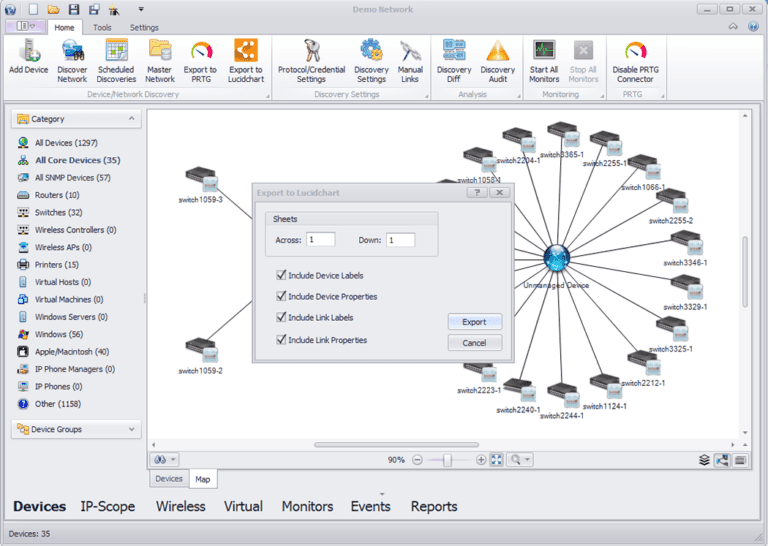
Task: Run Discovery Diff analysis
Action: click(454, 61)
